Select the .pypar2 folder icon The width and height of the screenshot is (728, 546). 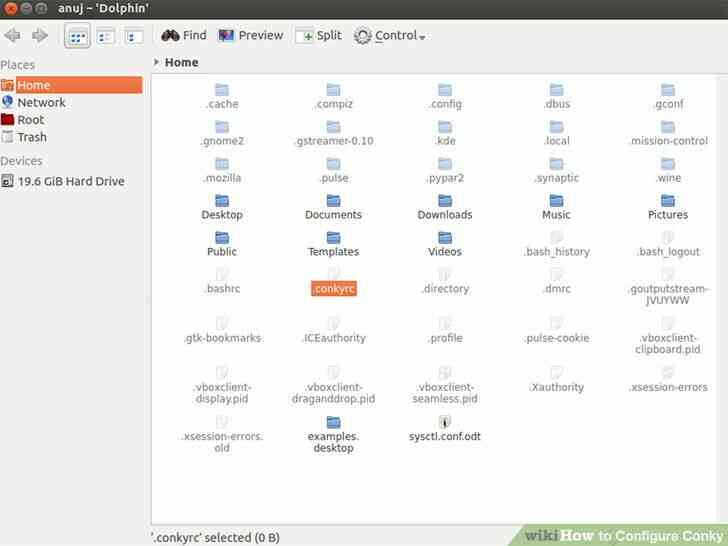[445, 164]
